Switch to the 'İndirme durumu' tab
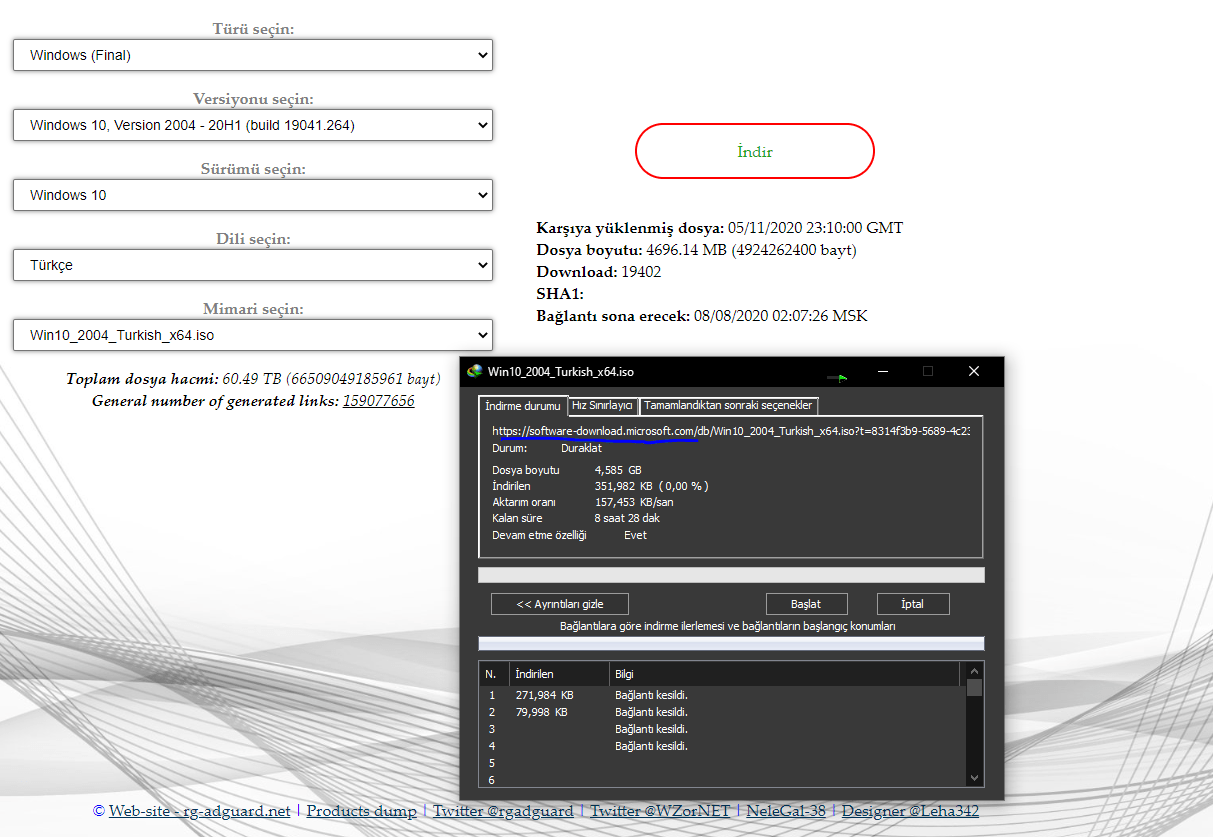 click(522, 405)
